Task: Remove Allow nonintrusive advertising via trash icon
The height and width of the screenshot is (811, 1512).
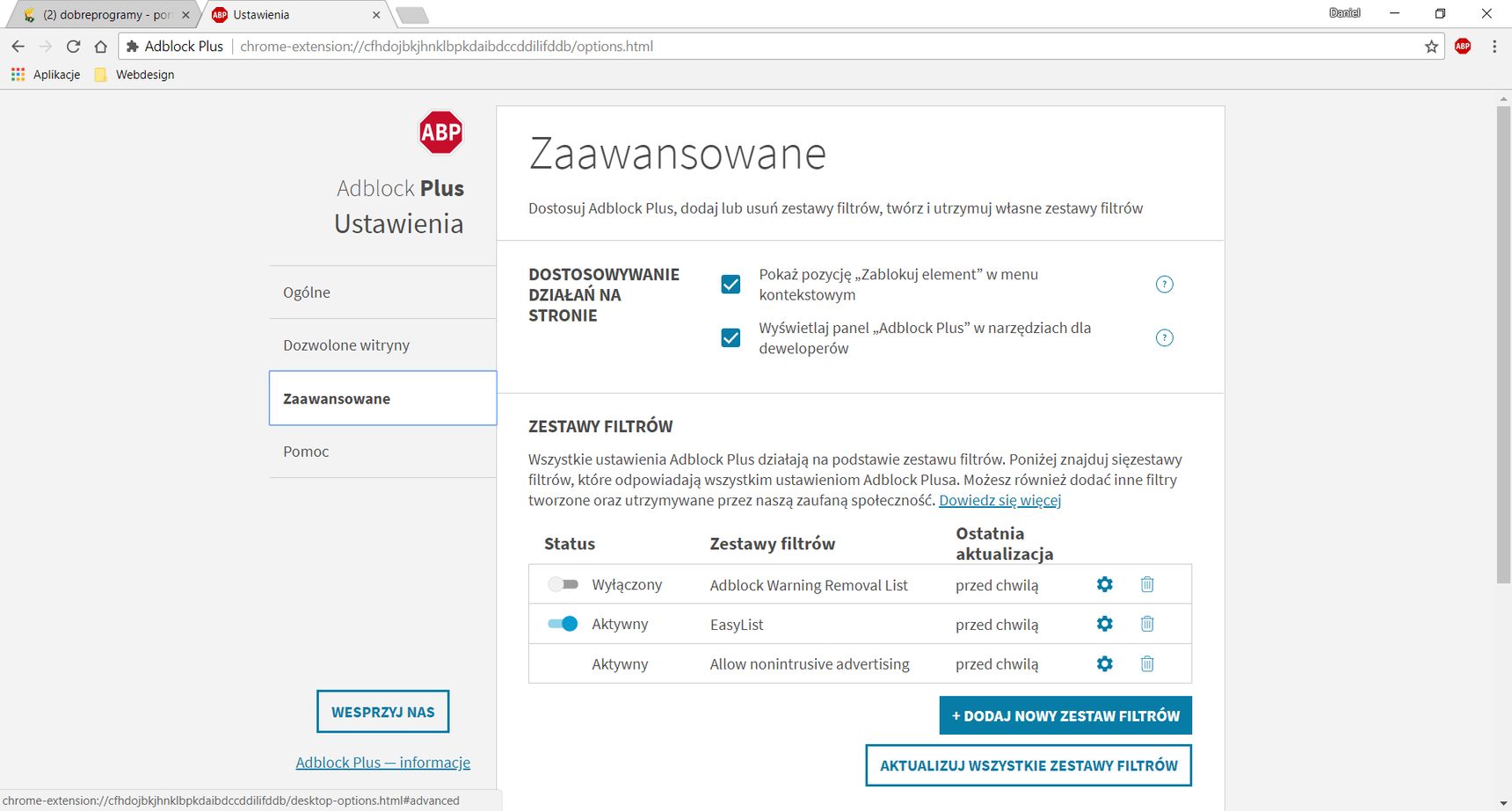Action: (1147, 663)
